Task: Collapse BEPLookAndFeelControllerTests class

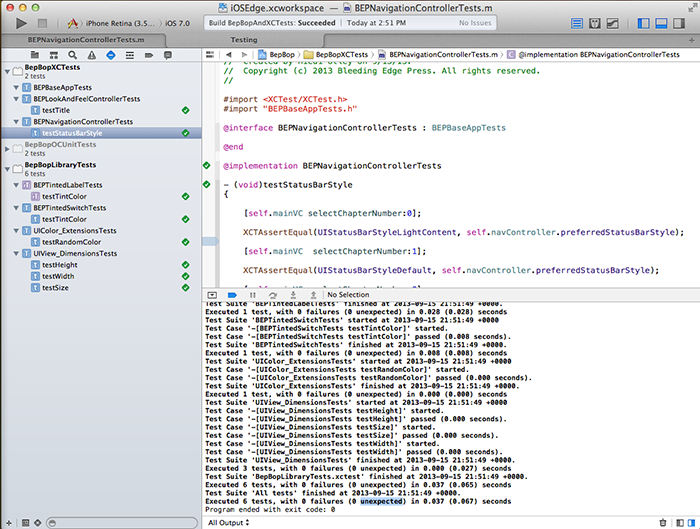Action: [16, 99]
